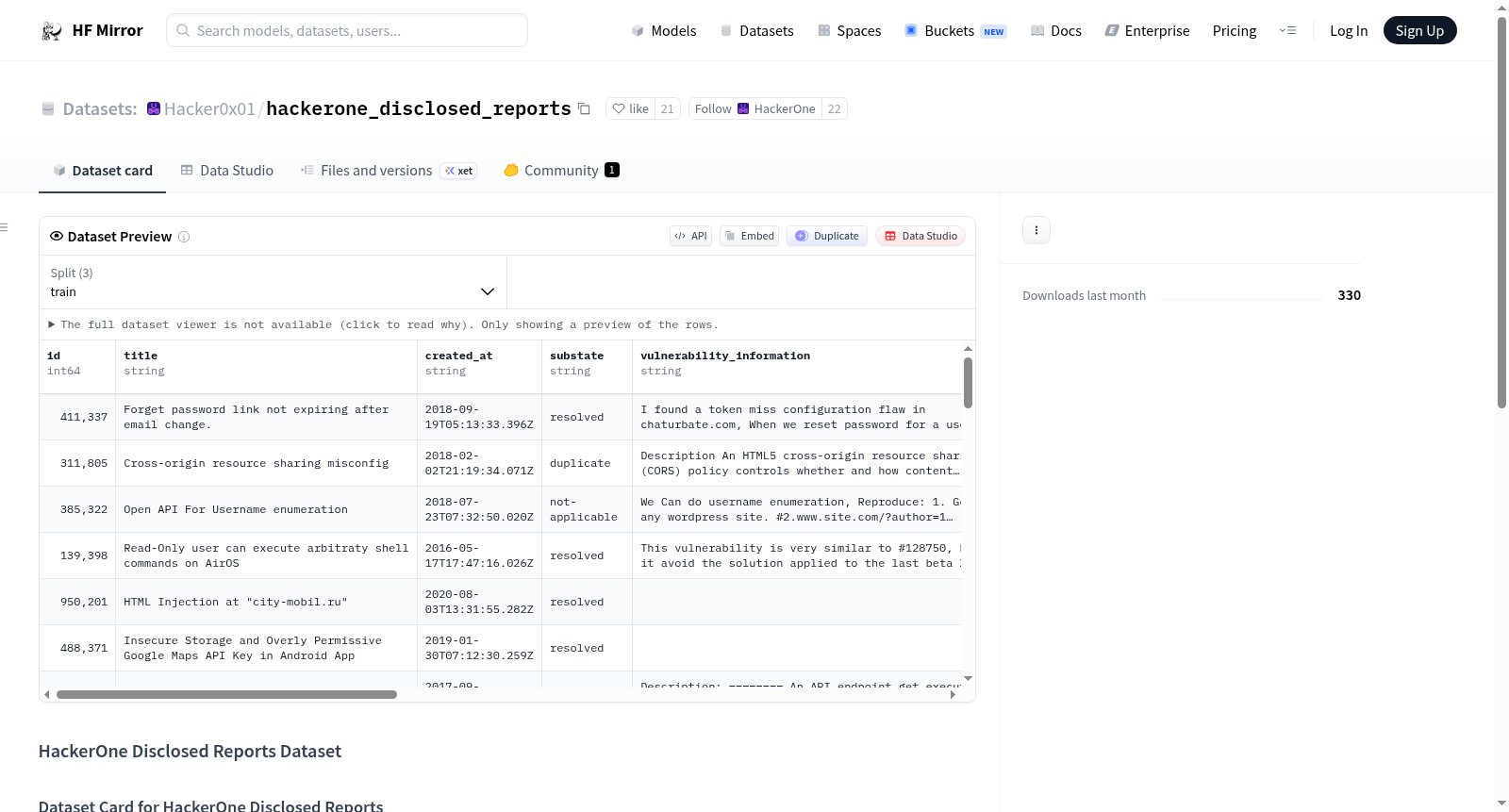Click the Datasets: breadcrumb label
The width and height of the screenshot is (1509, 812).
click(x=100, y=109)
